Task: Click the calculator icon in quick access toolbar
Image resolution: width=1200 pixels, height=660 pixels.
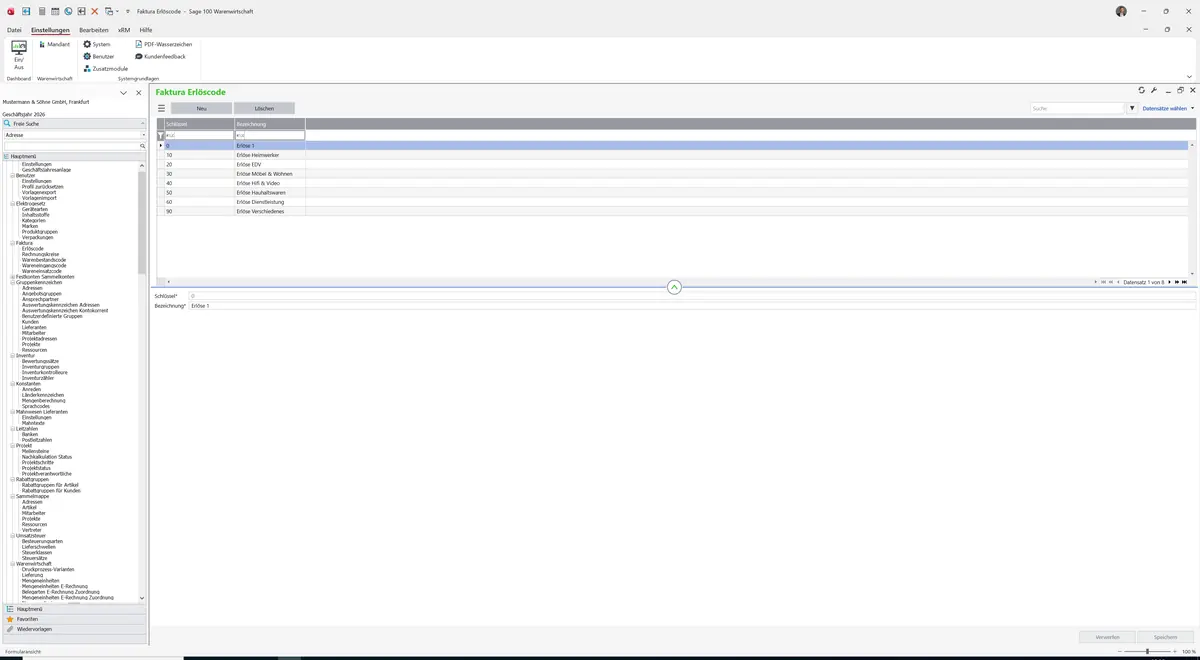Action: point(41,11)
